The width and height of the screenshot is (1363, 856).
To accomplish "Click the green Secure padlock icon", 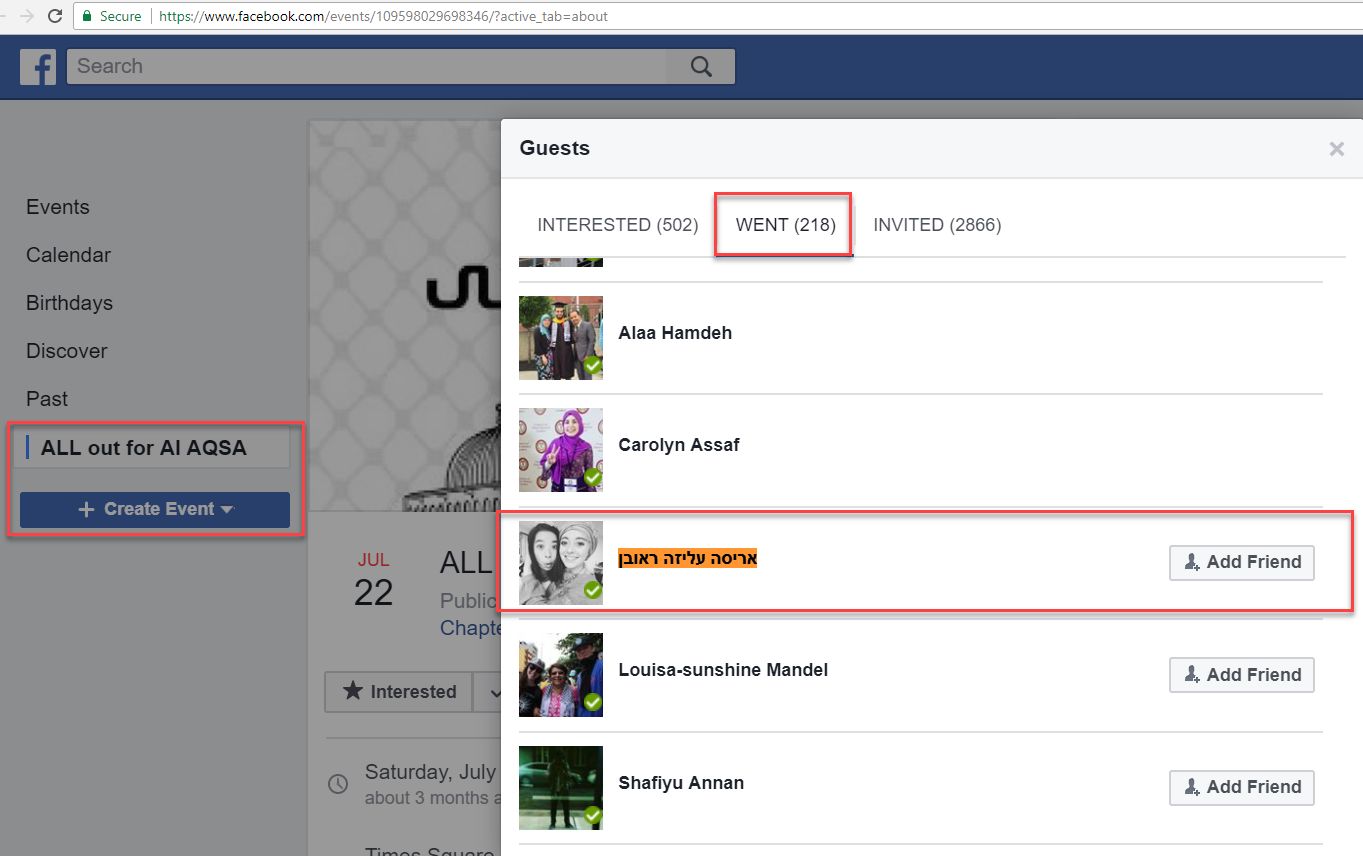I will point(88,16).
